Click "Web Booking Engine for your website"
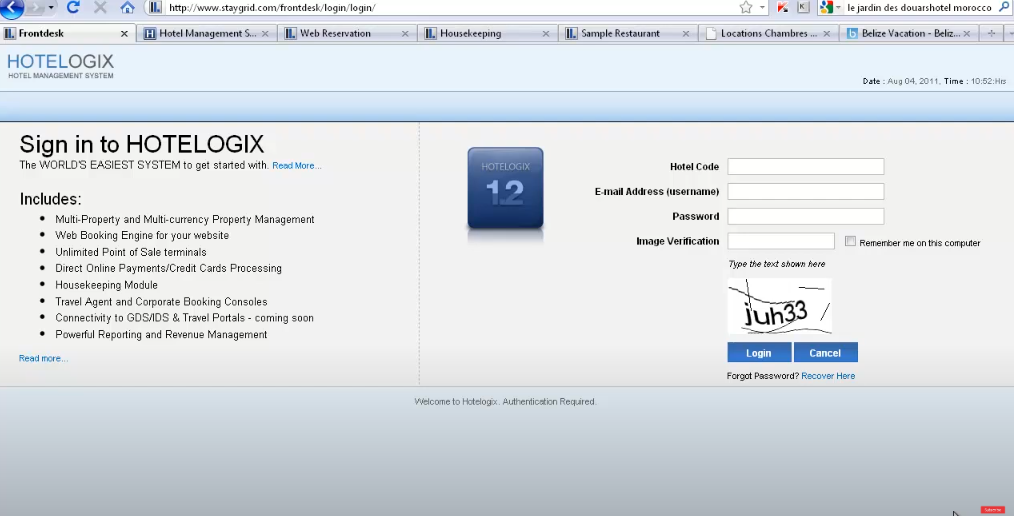 tap(142, 235)
